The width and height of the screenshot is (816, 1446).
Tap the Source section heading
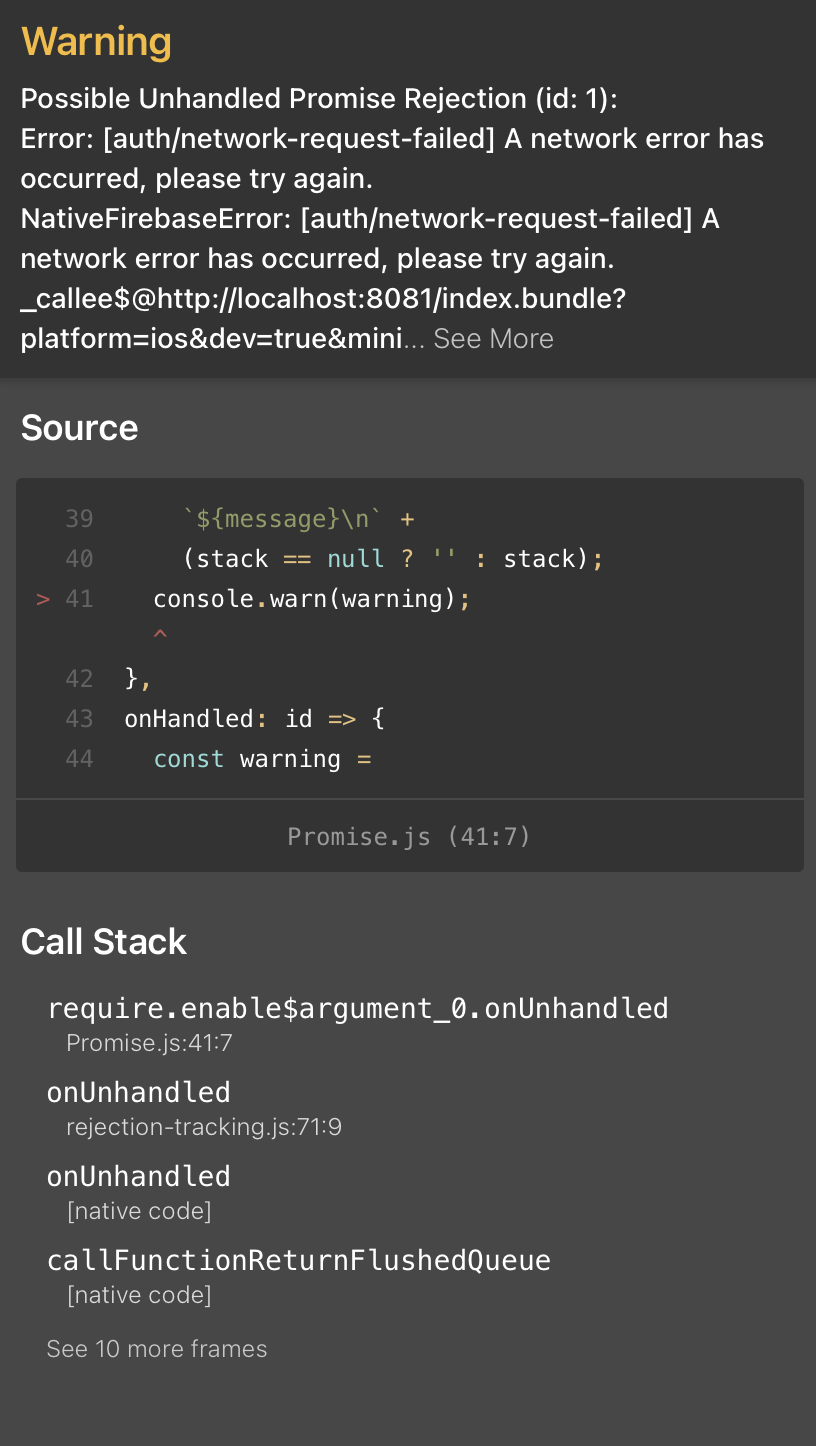pyautogui.click(x=79, y=427)
